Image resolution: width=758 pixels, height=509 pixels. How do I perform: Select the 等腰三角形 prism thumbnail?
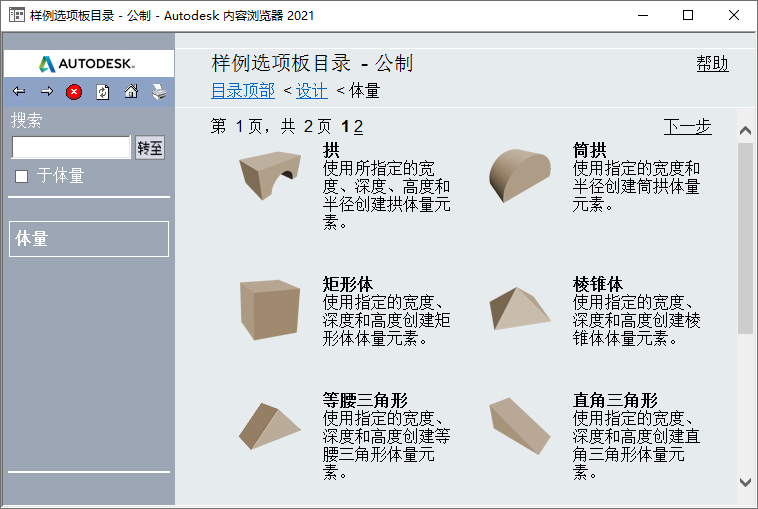[x=270, y=426]
